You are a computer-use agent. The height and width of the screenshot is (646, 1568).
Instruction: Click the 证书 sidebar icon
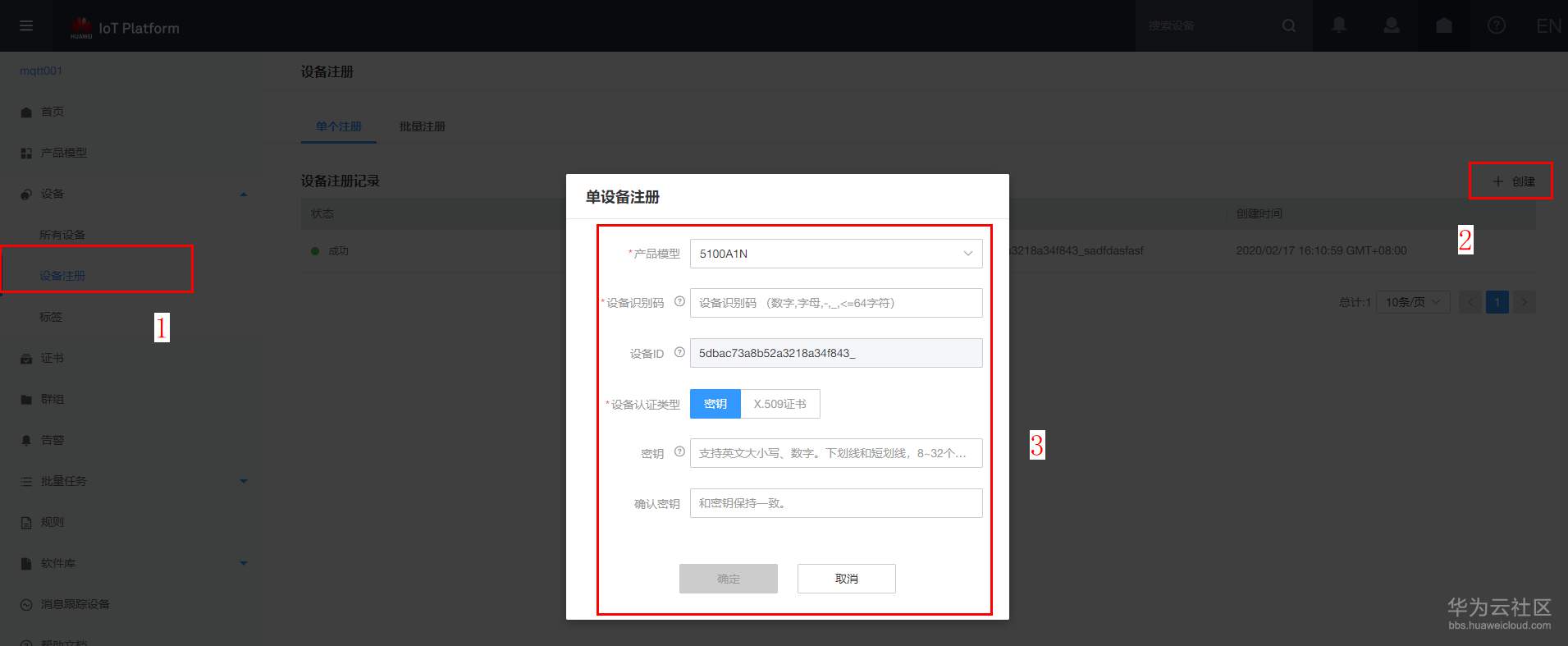click(26, 359)
